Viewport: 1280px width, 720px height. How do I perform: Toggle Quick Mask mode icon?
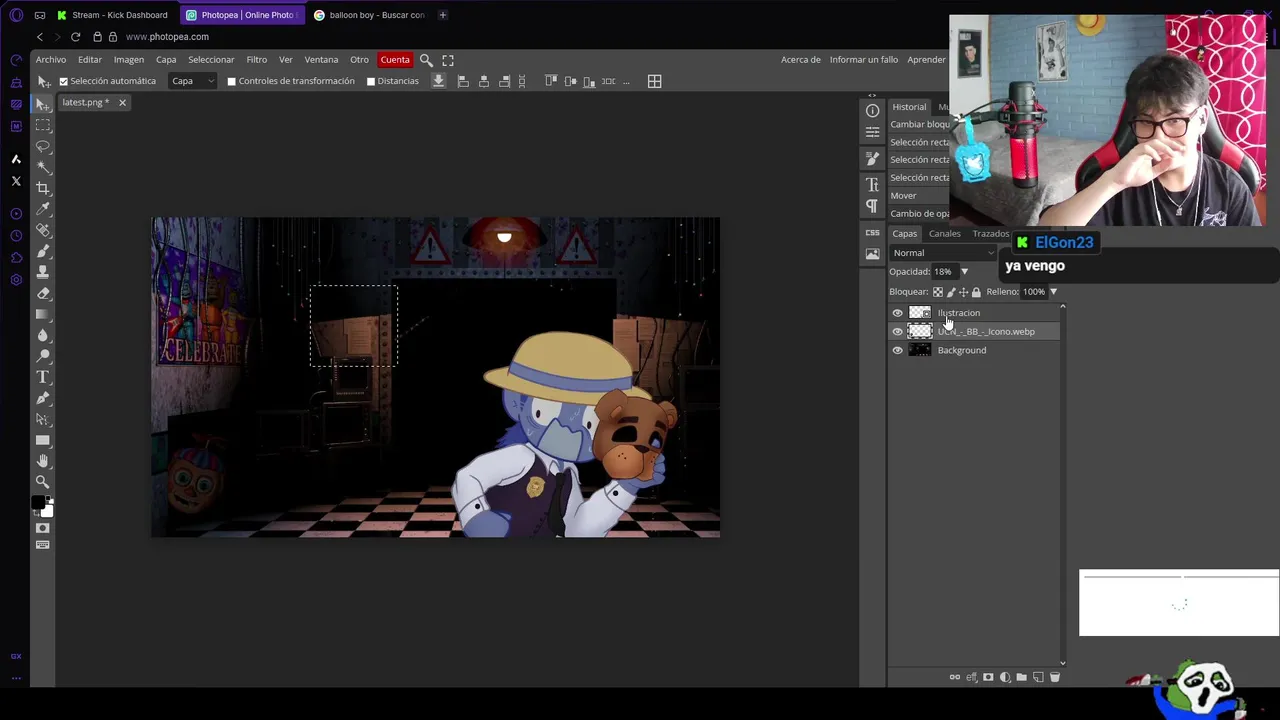(x=42, y=528)
